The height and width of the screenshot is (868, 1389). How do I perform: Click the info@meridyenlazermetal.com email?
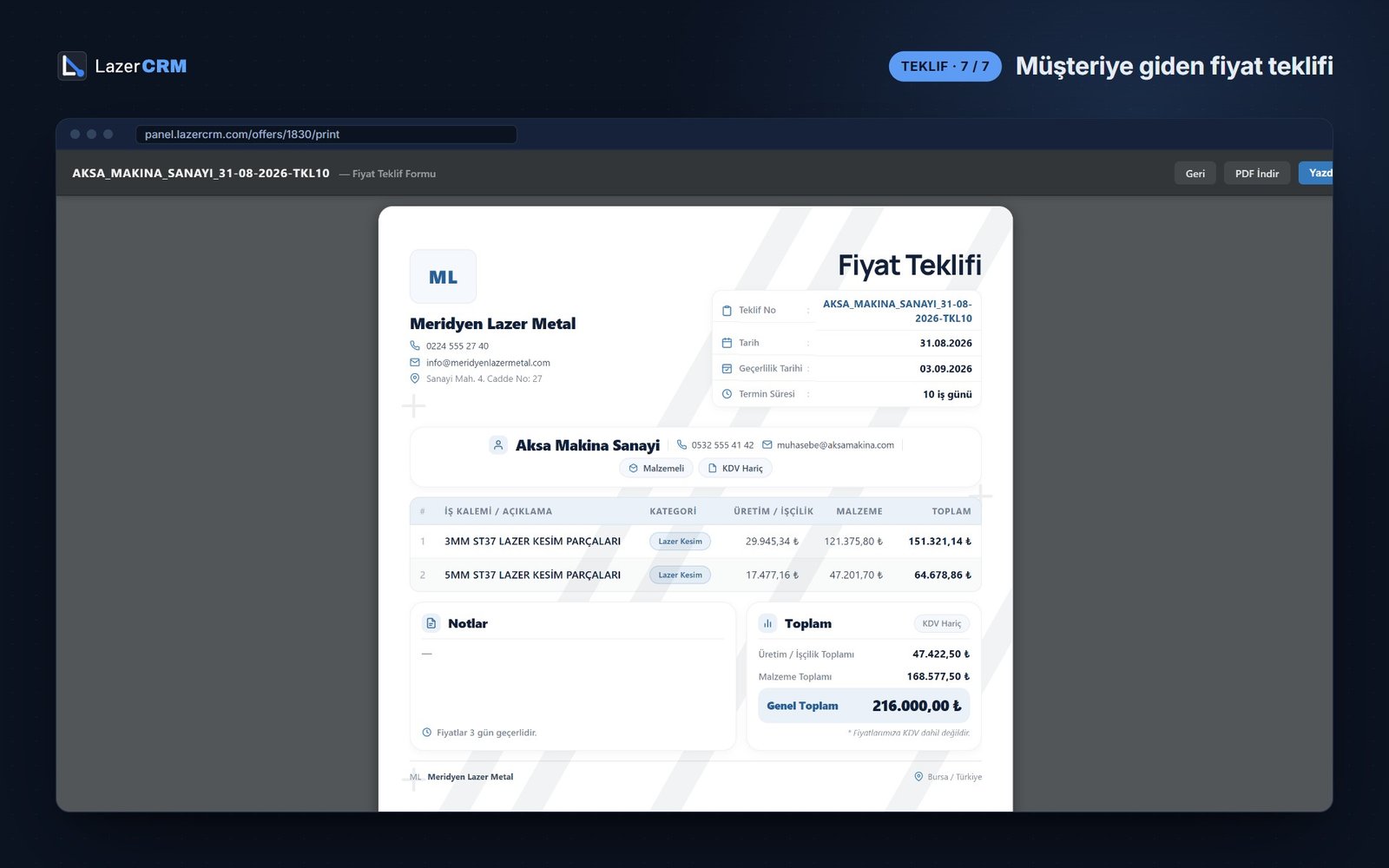click(488, 363)
